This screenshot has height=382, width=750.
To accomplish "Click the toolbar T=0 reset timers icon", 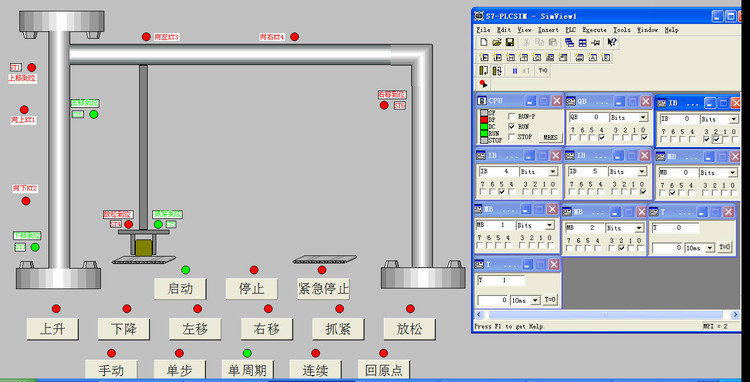I will [x=542, y=71].
